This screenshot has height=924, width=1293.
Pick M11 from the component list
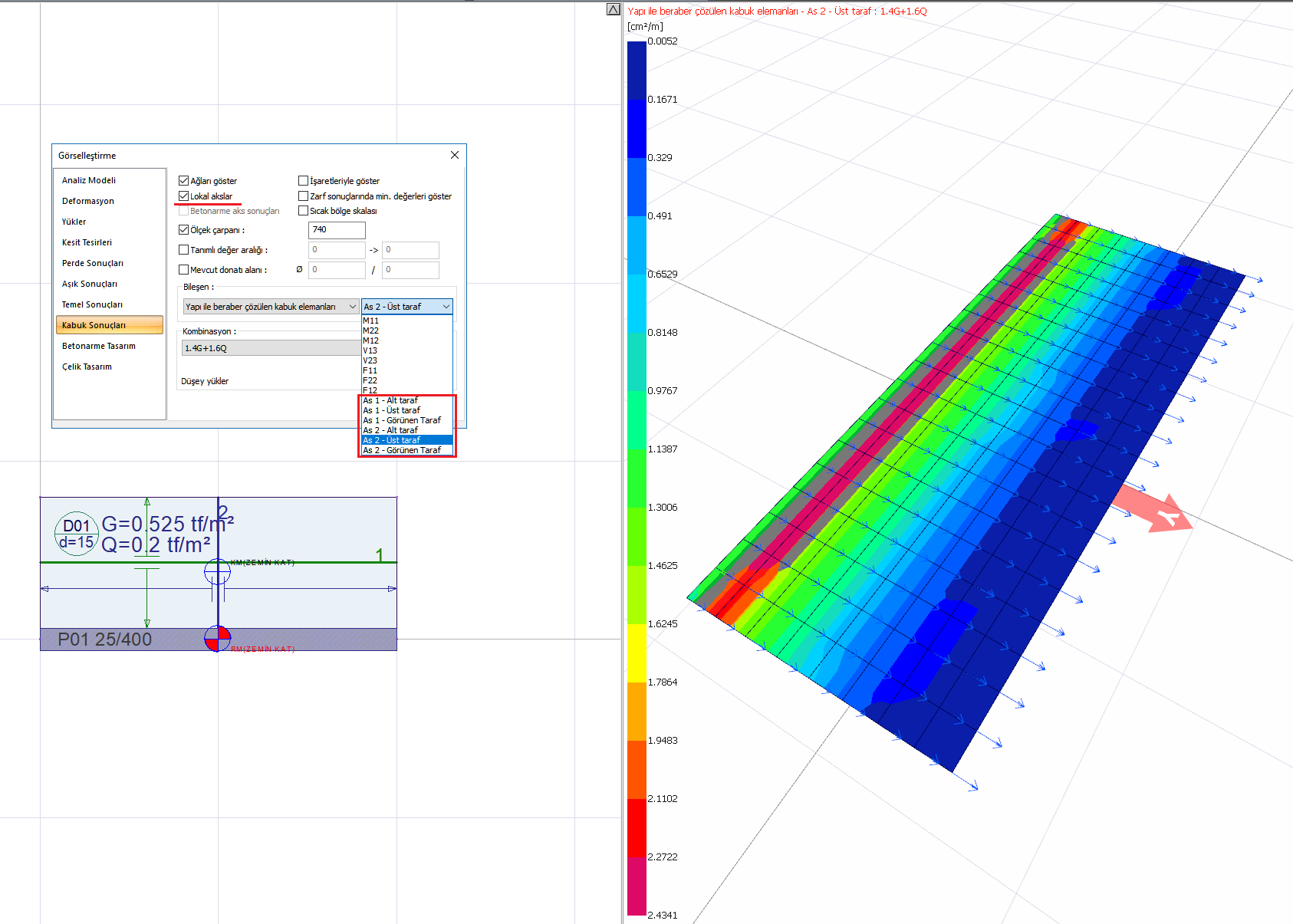371,321
